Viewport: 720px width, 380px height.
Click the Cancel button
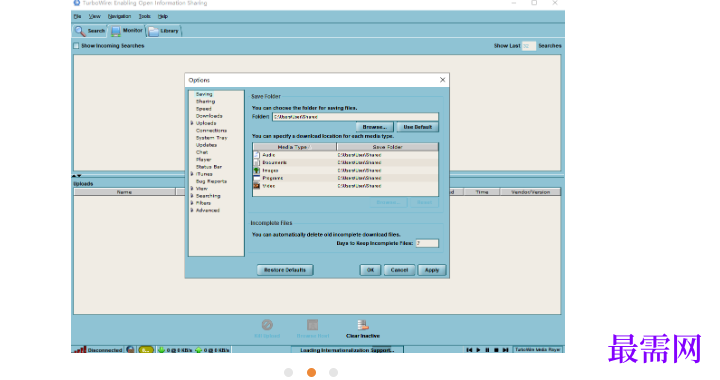click(399, 270)
